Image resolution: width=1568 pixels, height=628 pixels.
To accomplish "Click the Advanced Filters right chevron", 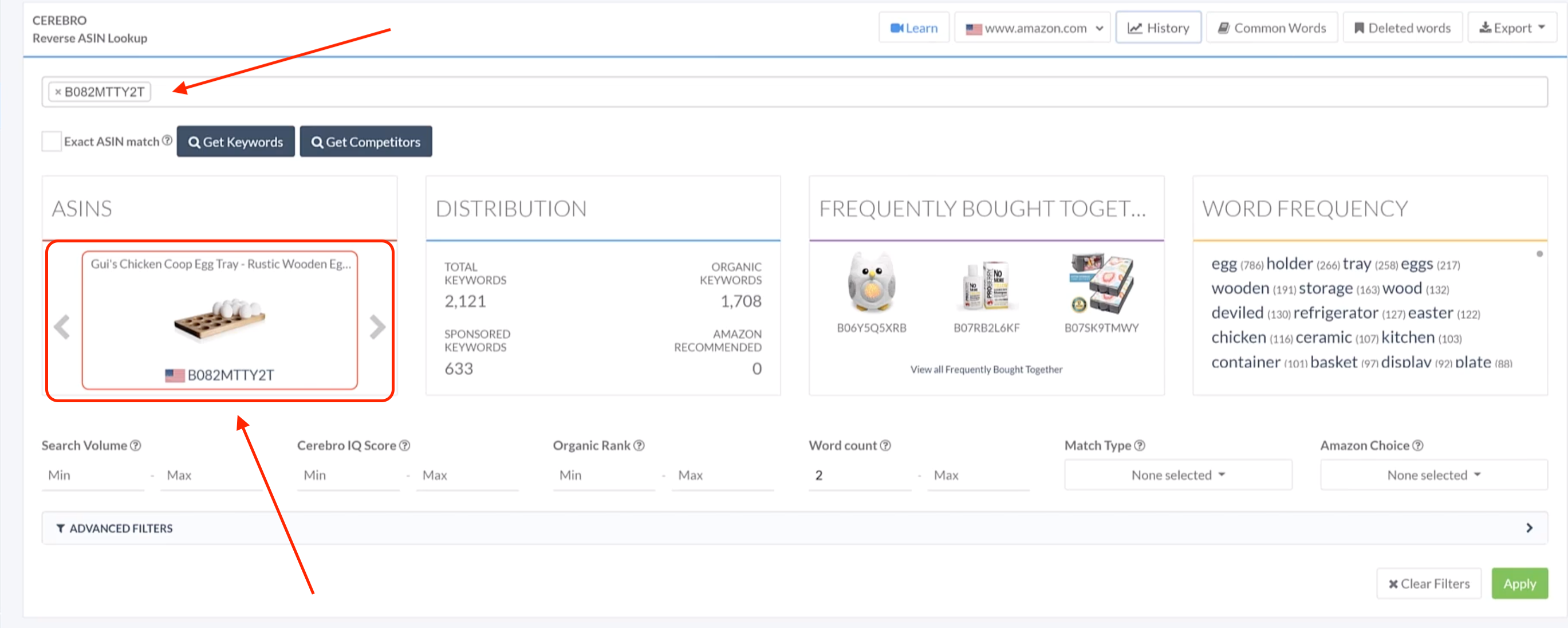I will [1529, 528].
